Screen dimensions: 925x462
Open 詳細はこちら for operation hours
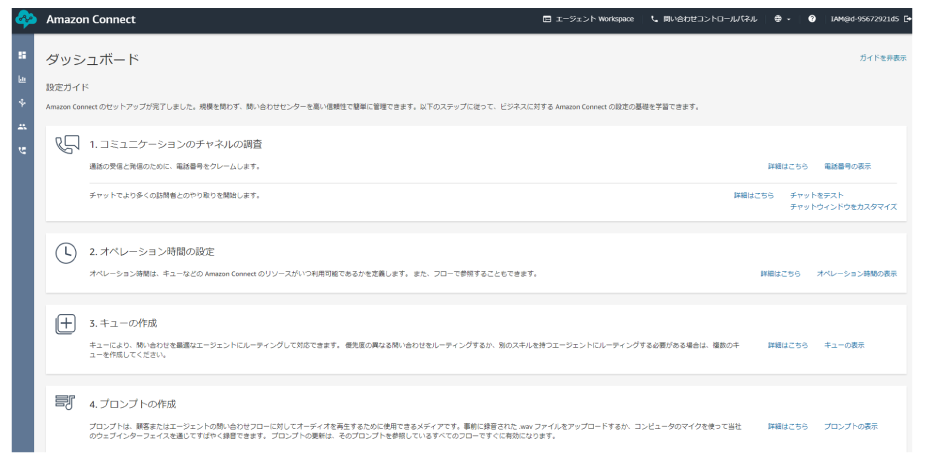(x=780, y=274)
